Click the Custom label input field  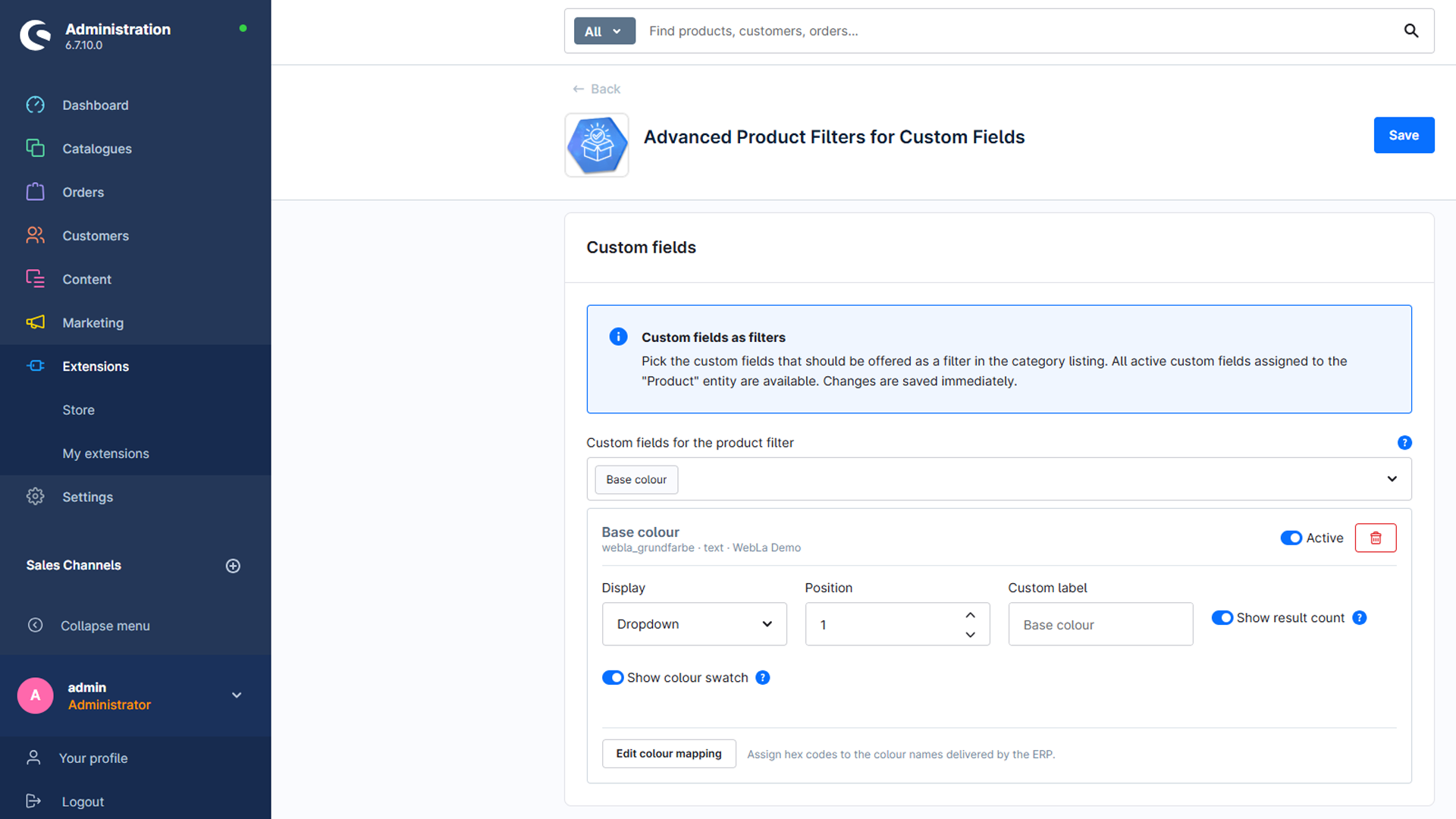(x=1100, y=624)
